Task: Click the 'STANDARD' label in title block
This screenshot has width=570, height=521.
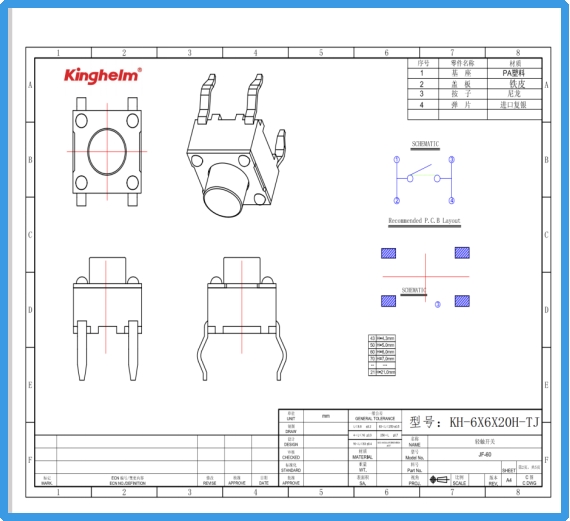Action: tap(291, 470)
